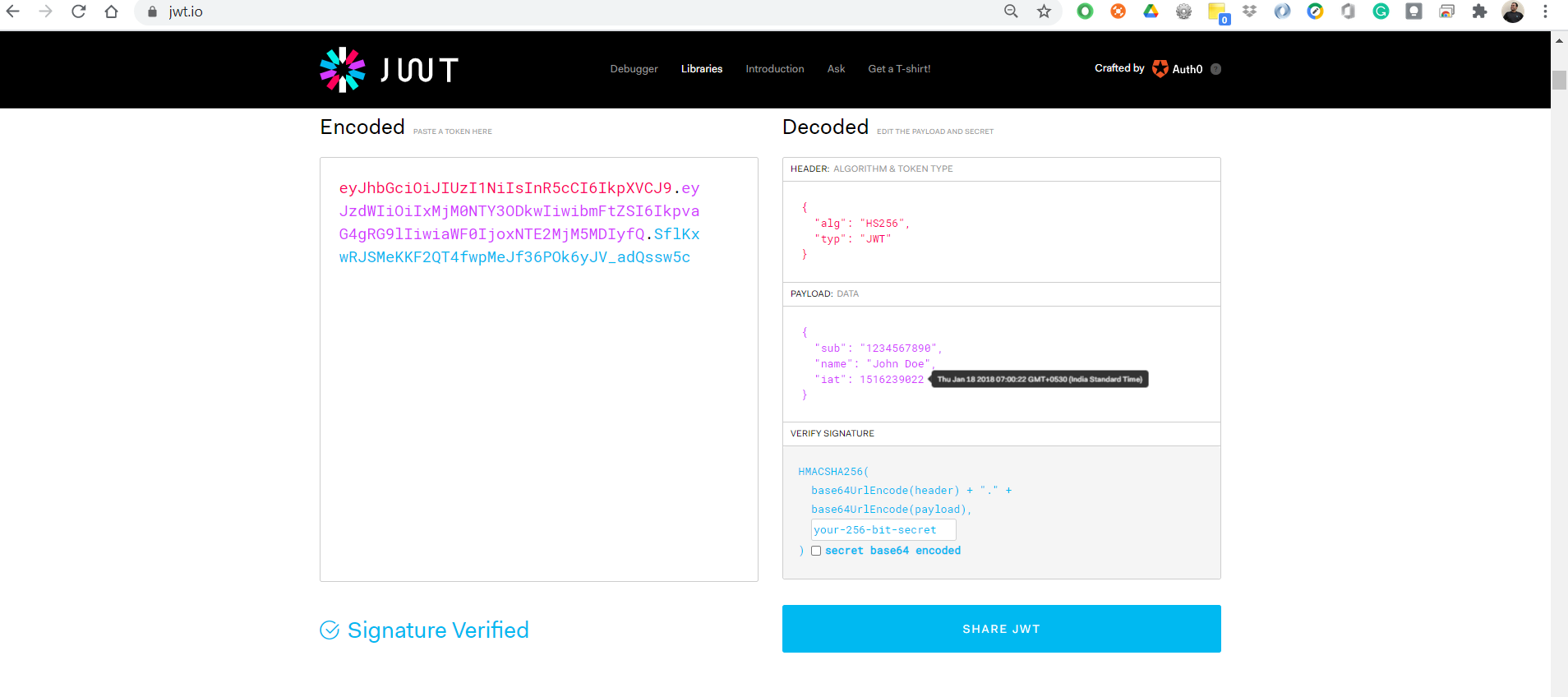Click the zoom magnifier icon in address bar

coord(1011,12)
